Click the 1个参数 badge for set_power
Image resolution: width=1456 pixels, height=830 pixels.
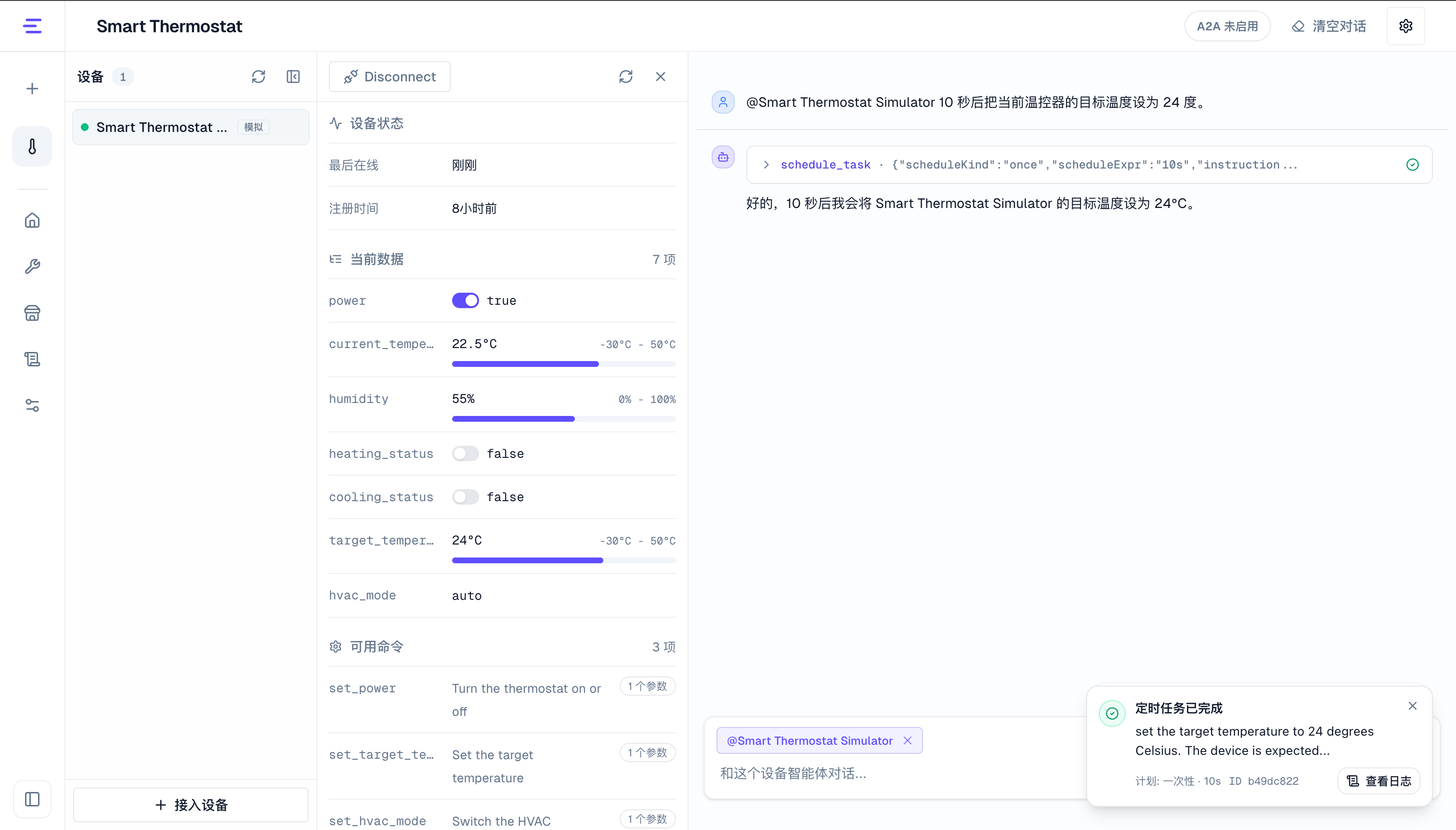point(647,687)
